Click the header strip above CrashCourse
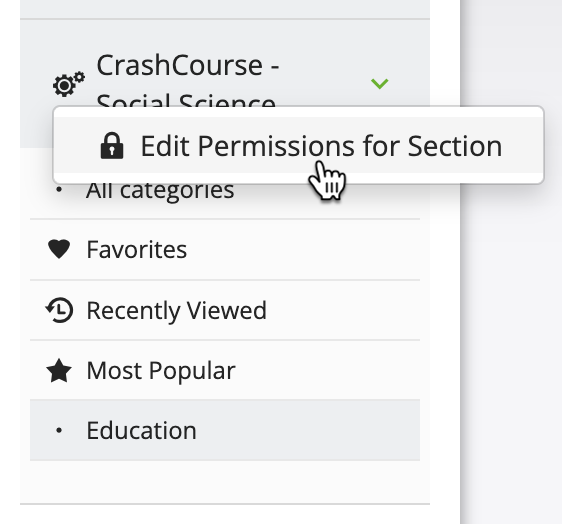562x524 pixels. pos(225,9)
